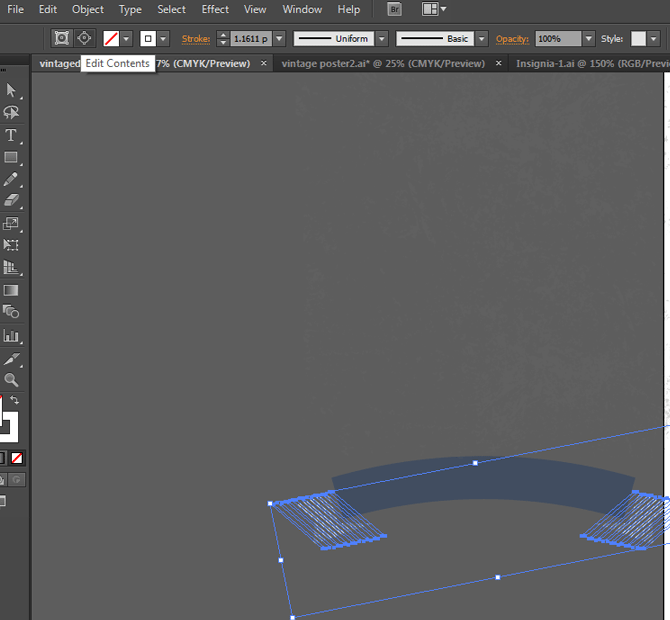Select the Gradient tool
Screen dimensions: 670x620
click(12, 290)
